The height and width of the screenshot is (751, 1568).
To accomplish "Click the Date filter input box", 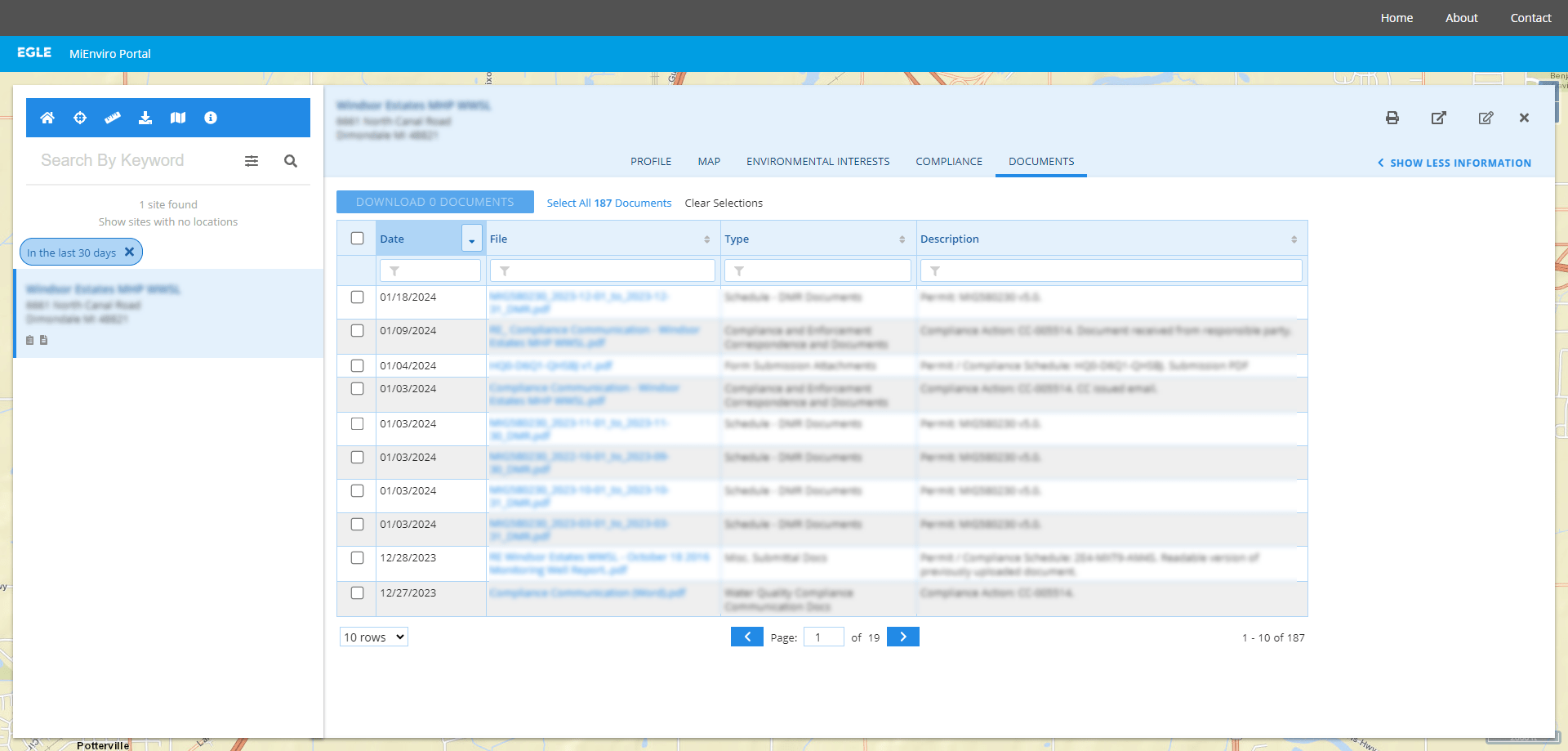I will [x=430, y=270].
